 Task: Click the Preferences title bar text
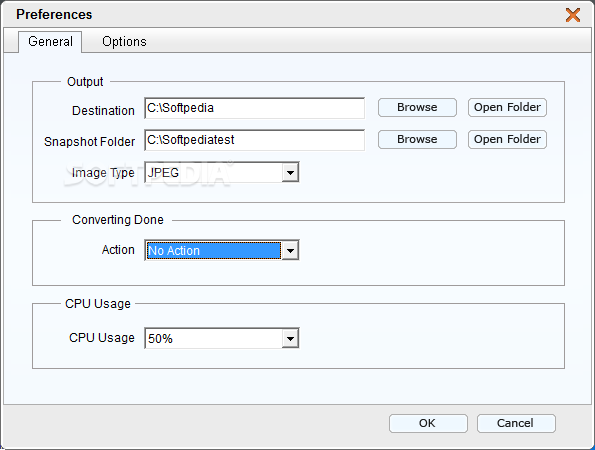(54, 14)
